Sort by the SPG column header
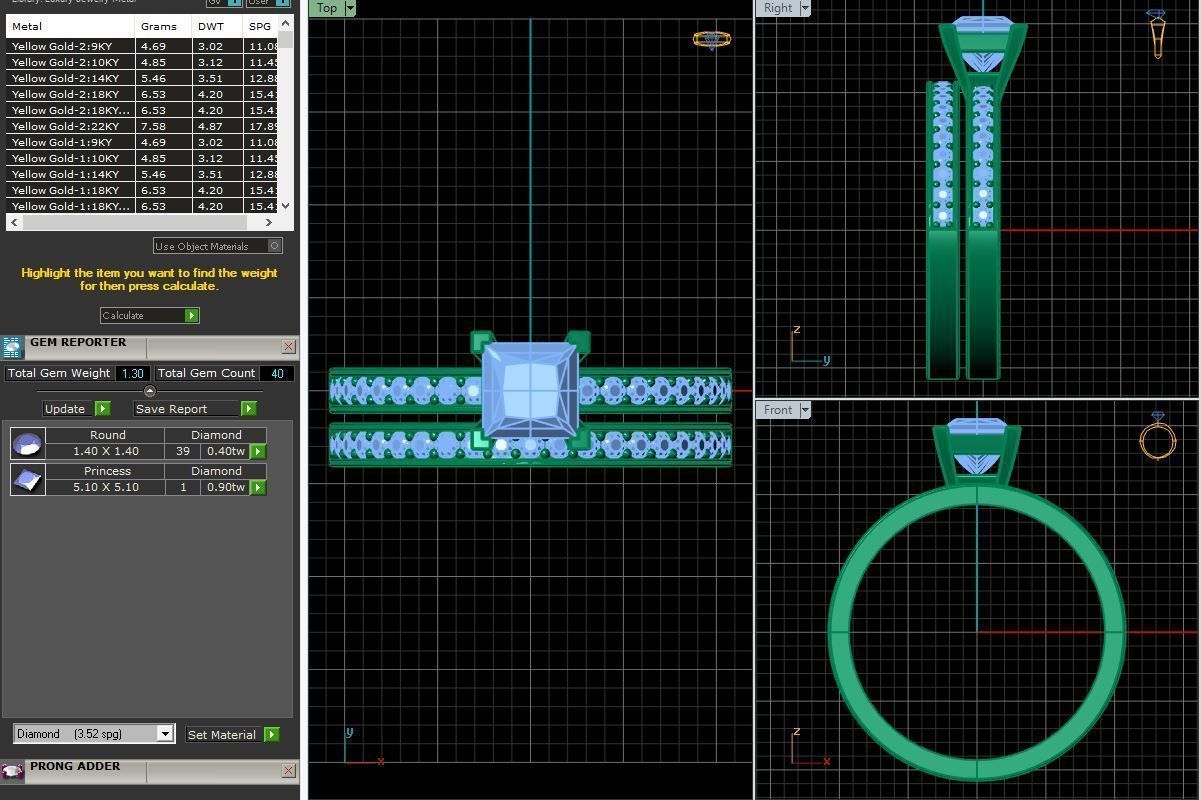 (260, 26)
